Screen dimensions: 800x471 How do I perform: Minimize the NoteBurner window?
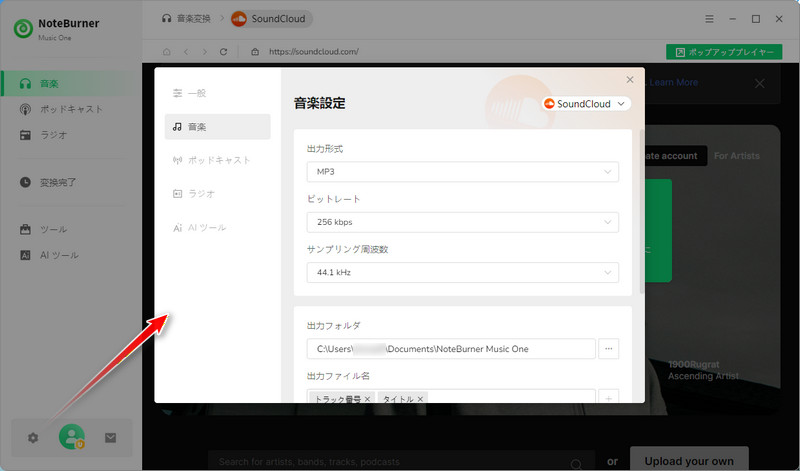pos(733,19)
